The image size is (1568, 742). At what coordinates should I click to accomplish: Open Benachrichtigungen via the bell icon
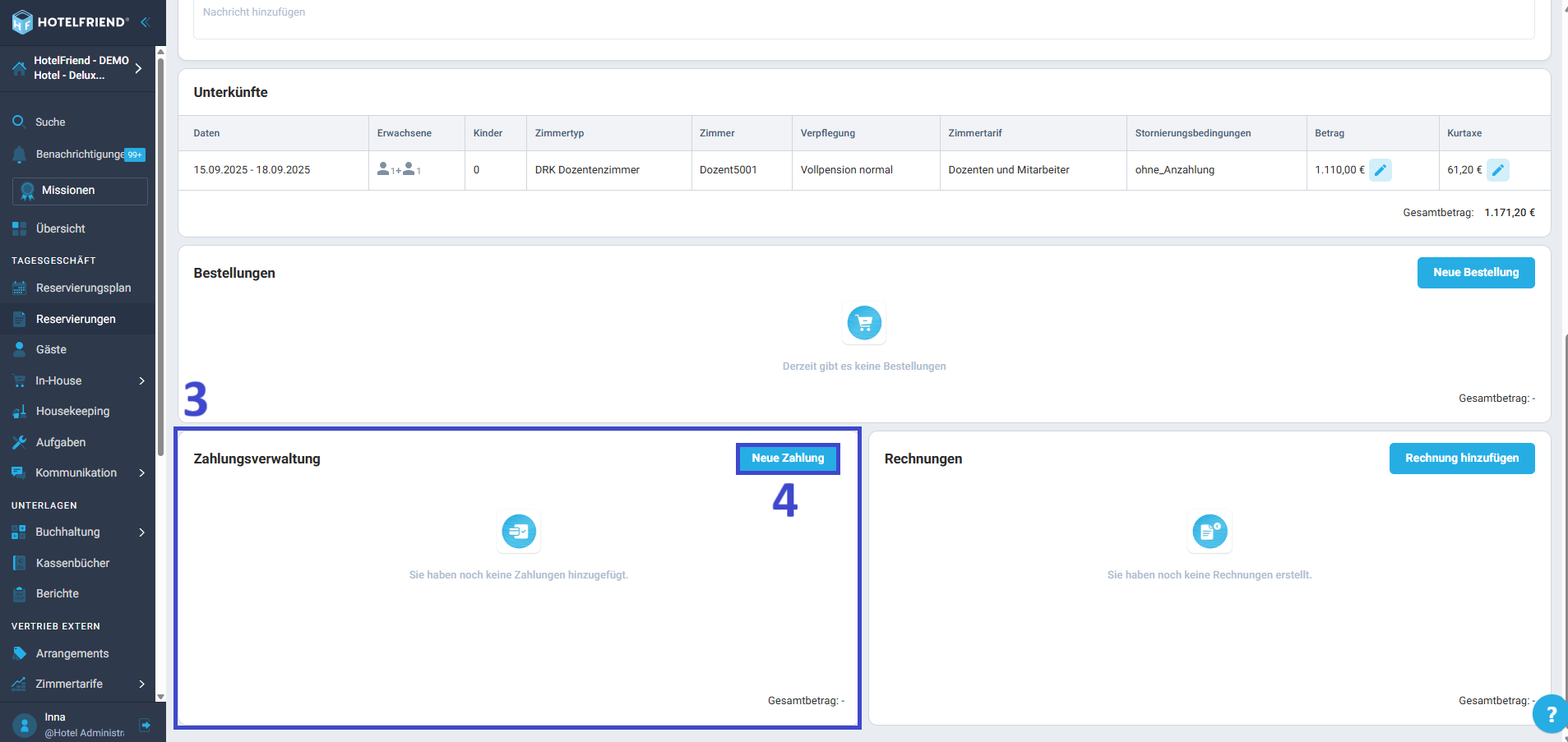coord(20,154)
